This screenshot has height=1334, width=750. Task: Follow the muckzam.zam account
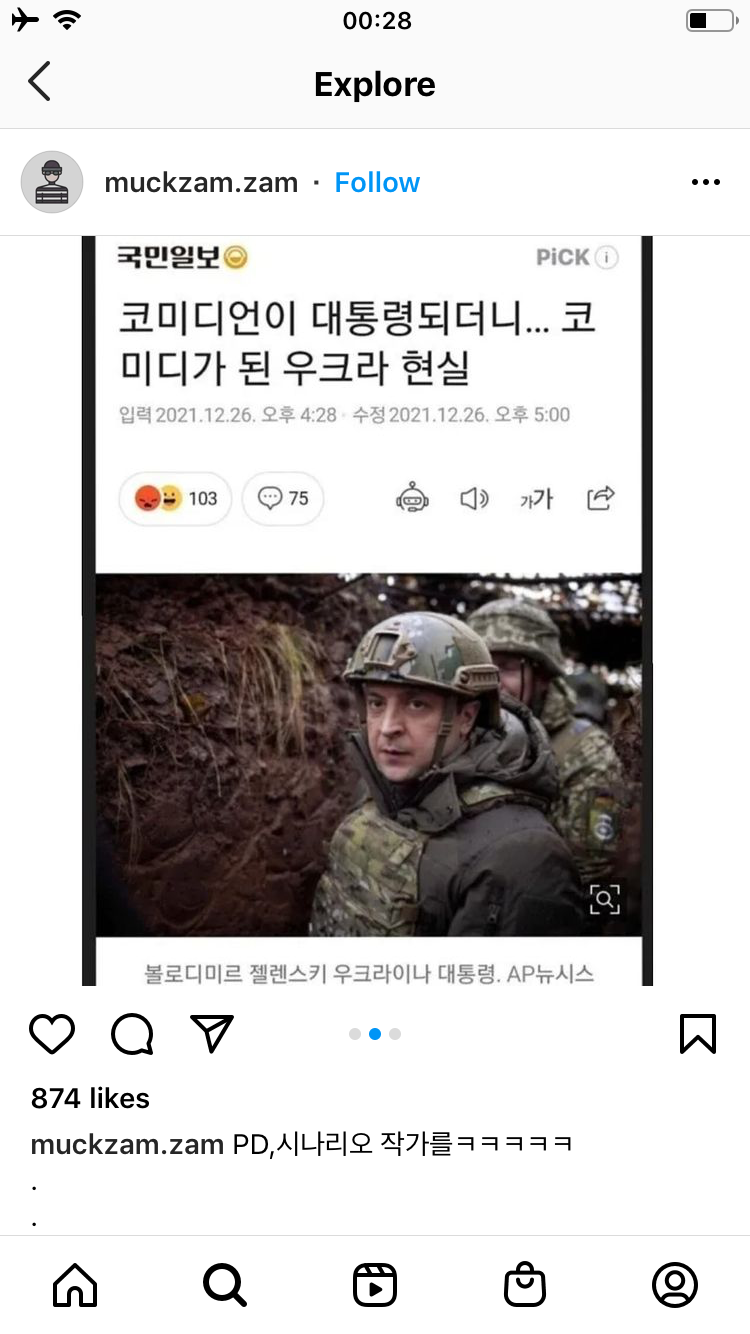coord(377,182)
